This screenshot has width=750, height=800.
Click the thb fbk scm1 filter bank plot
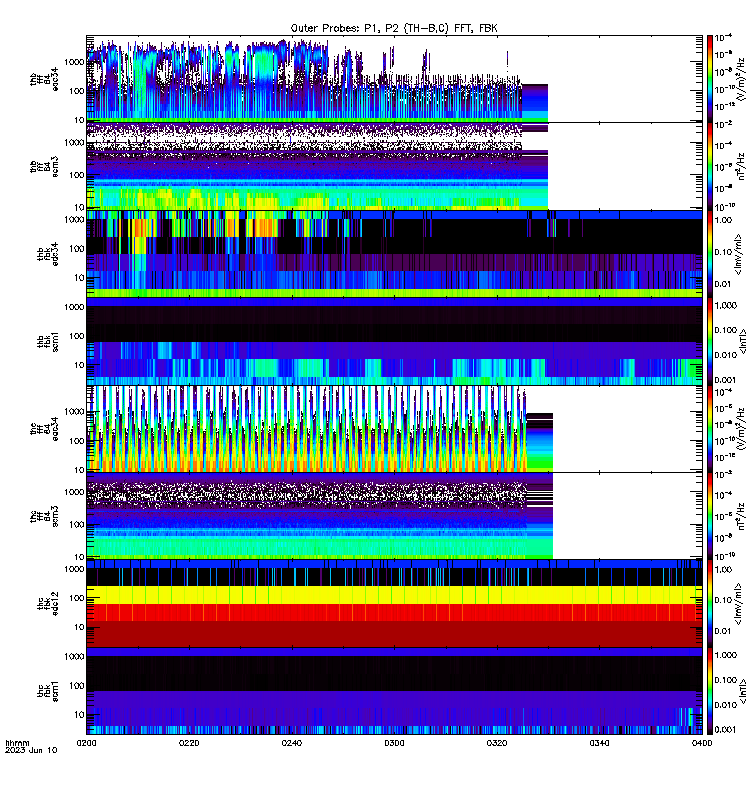point(394,341)
